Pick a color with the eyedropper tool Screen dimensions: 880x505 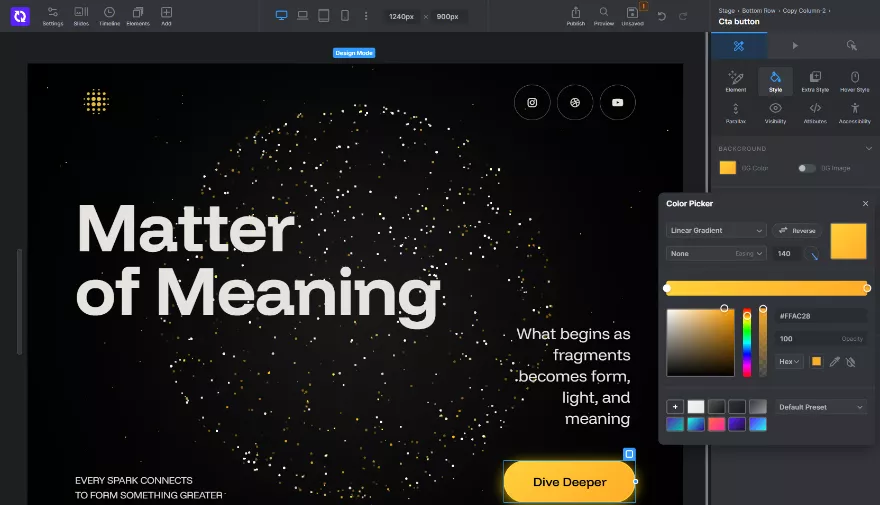834,362
